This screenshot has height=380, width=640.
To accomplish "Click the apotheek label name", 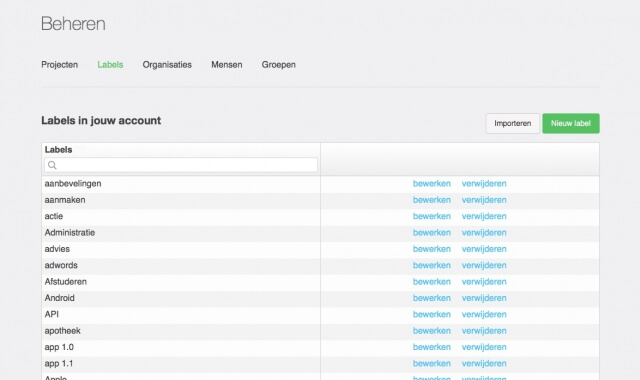I will pyautogui.click(x=62, y=331).
